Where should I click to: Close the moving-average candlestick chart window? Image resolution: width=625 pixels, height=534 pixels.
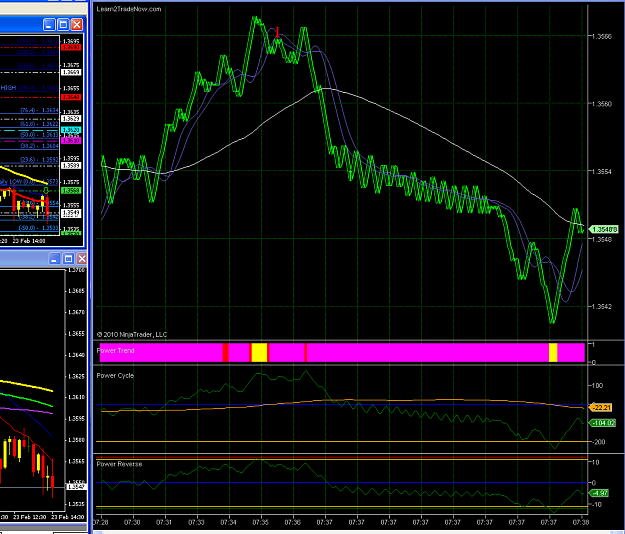pyautogui.click(x=82, y=259)
